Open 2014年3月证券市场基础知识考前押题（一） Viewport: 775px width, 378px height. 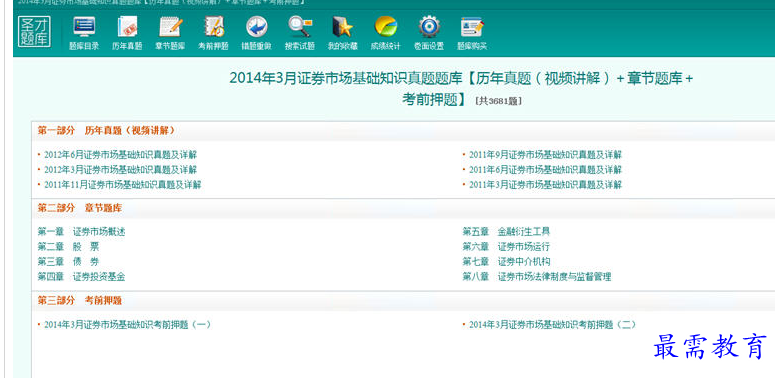pyautogui.click(x=128, y=325)
